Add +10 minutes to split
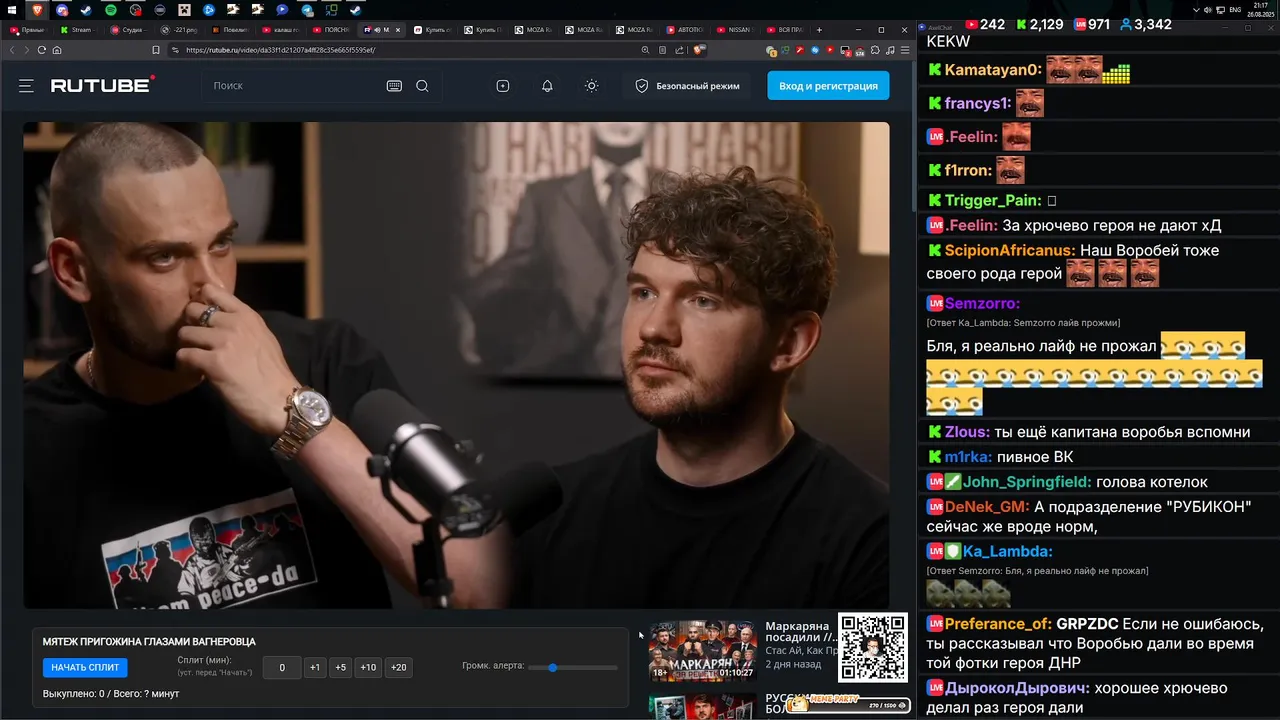The image size is (1280, 720). (368, 667)
